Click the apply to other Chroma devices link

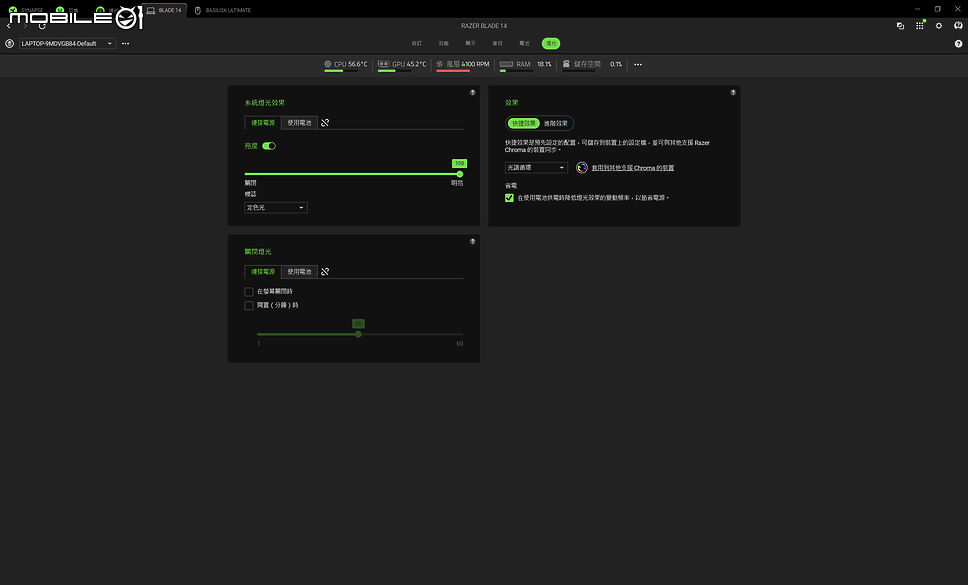633,168
